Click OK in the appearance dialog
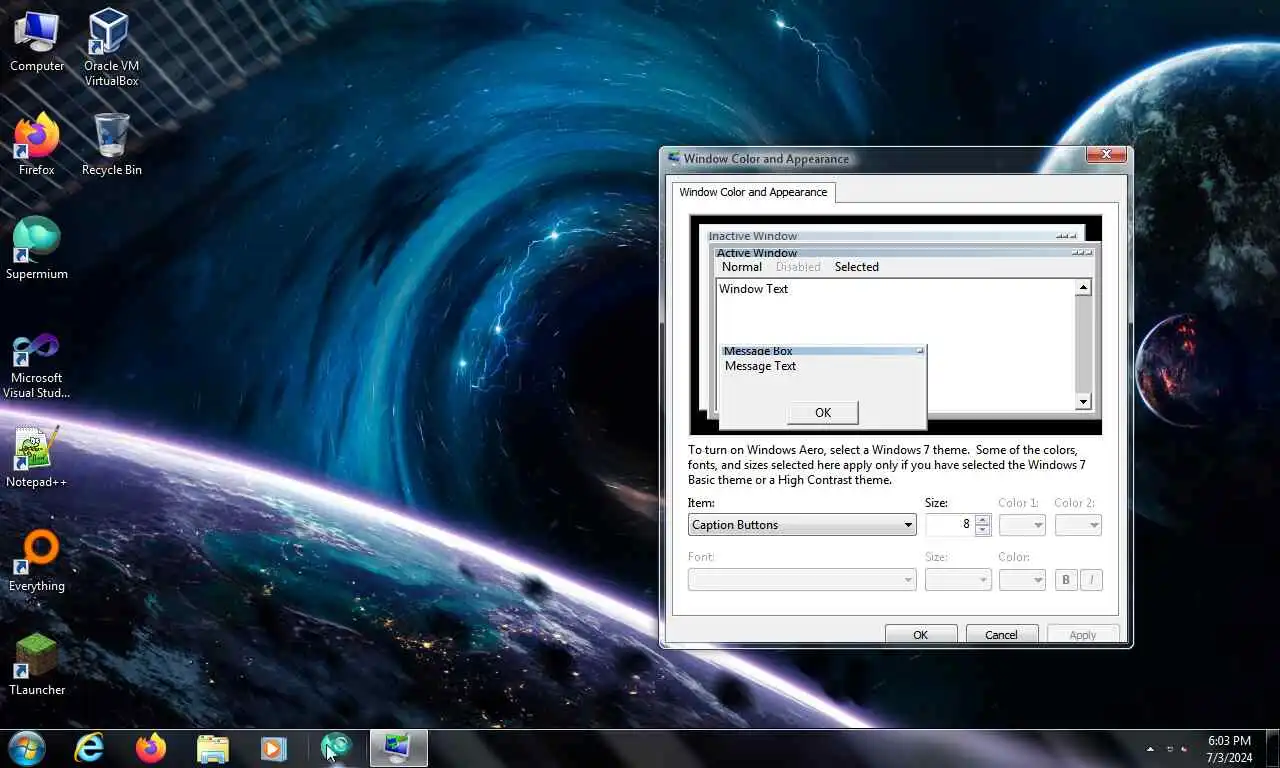 click(921, 635)
